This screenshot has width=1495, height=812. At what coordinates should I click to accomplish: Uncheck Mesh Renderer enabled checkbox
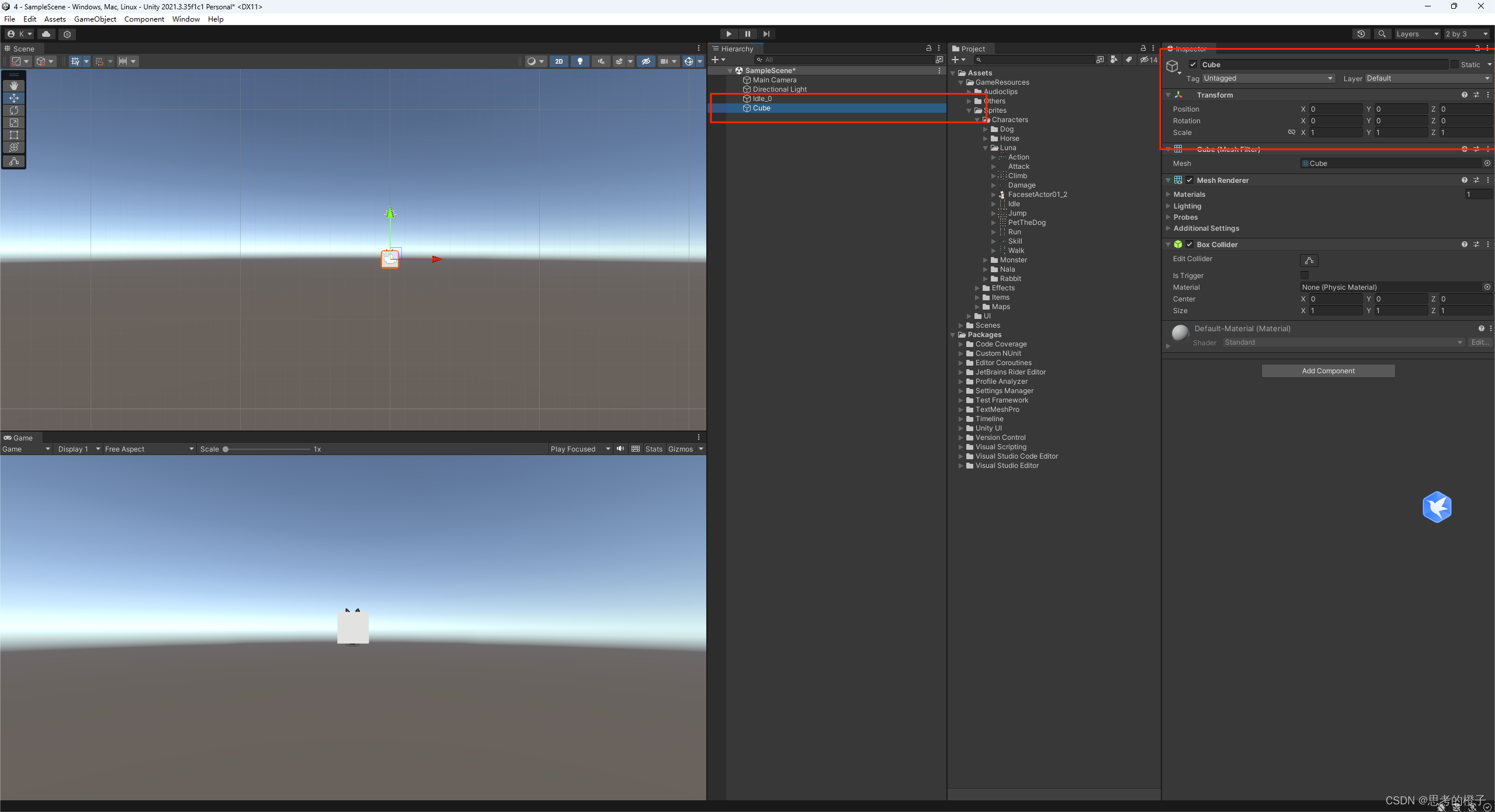1189,181
